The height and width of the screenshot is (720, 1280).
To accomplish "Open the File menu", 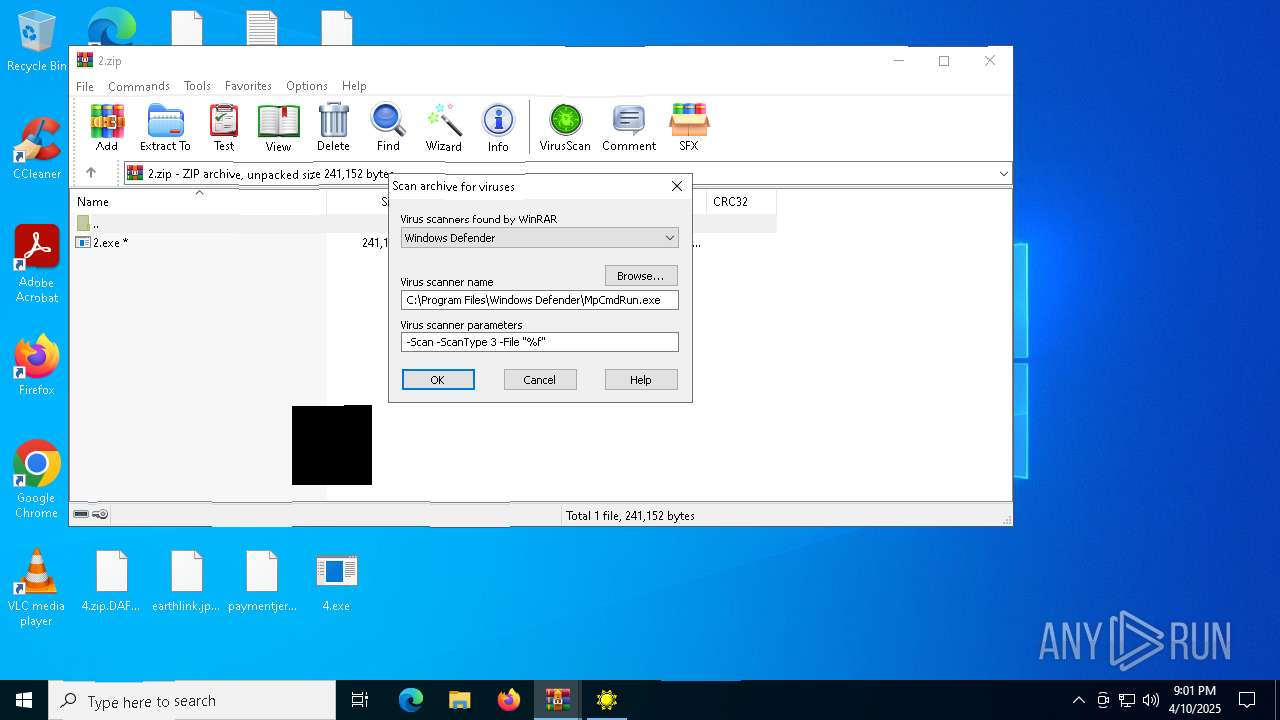I will (85, 86).
